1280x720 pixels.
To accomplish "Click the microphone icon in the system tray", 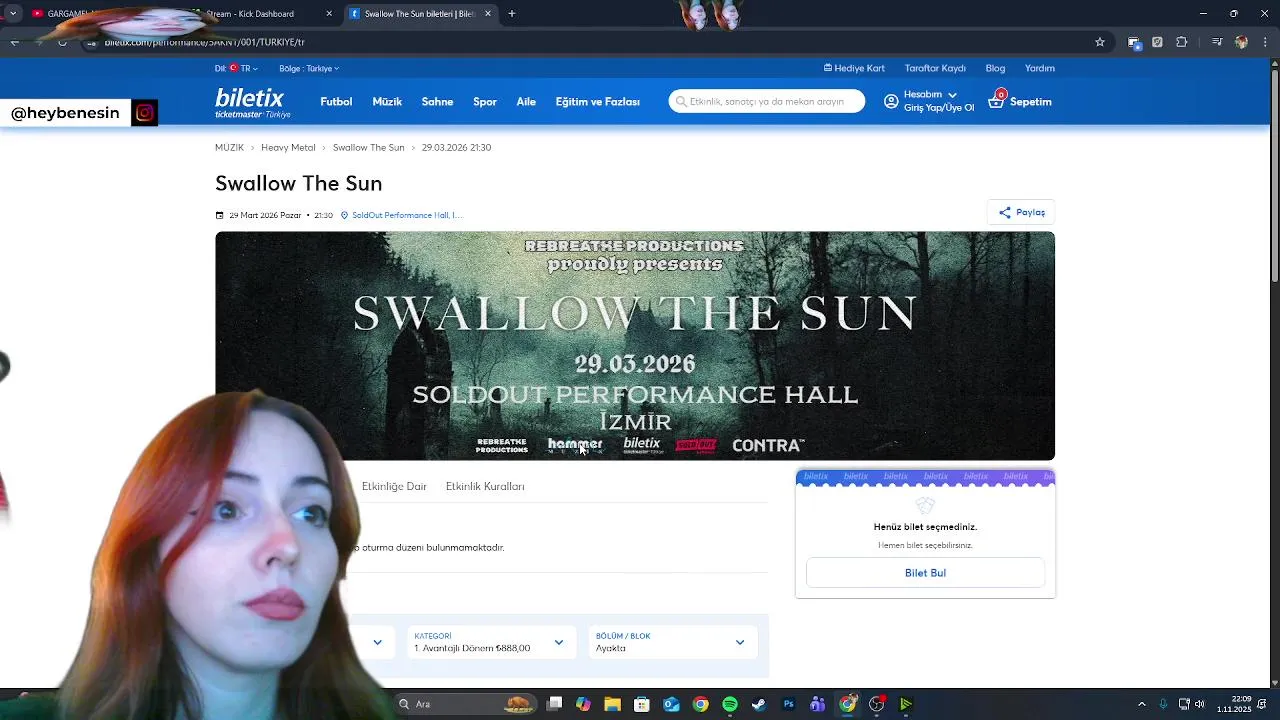I will click(x=1162, y=704).
